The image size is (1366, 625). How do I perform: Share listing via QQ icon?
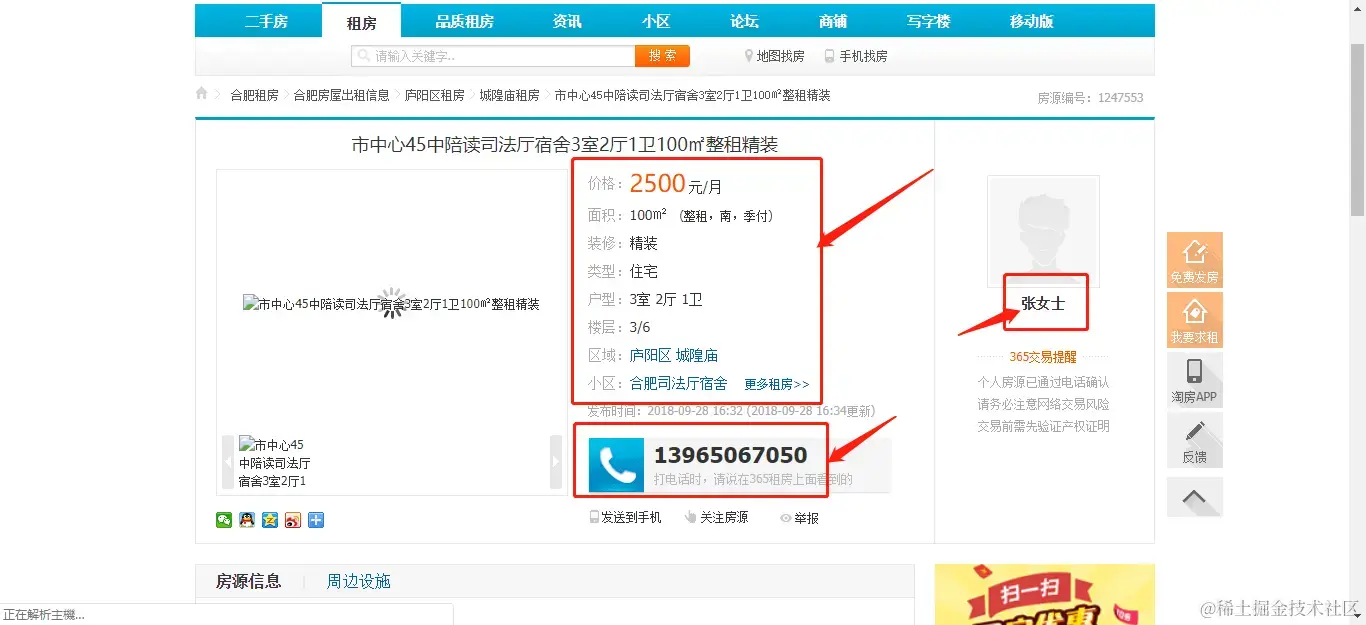[247, 520]
